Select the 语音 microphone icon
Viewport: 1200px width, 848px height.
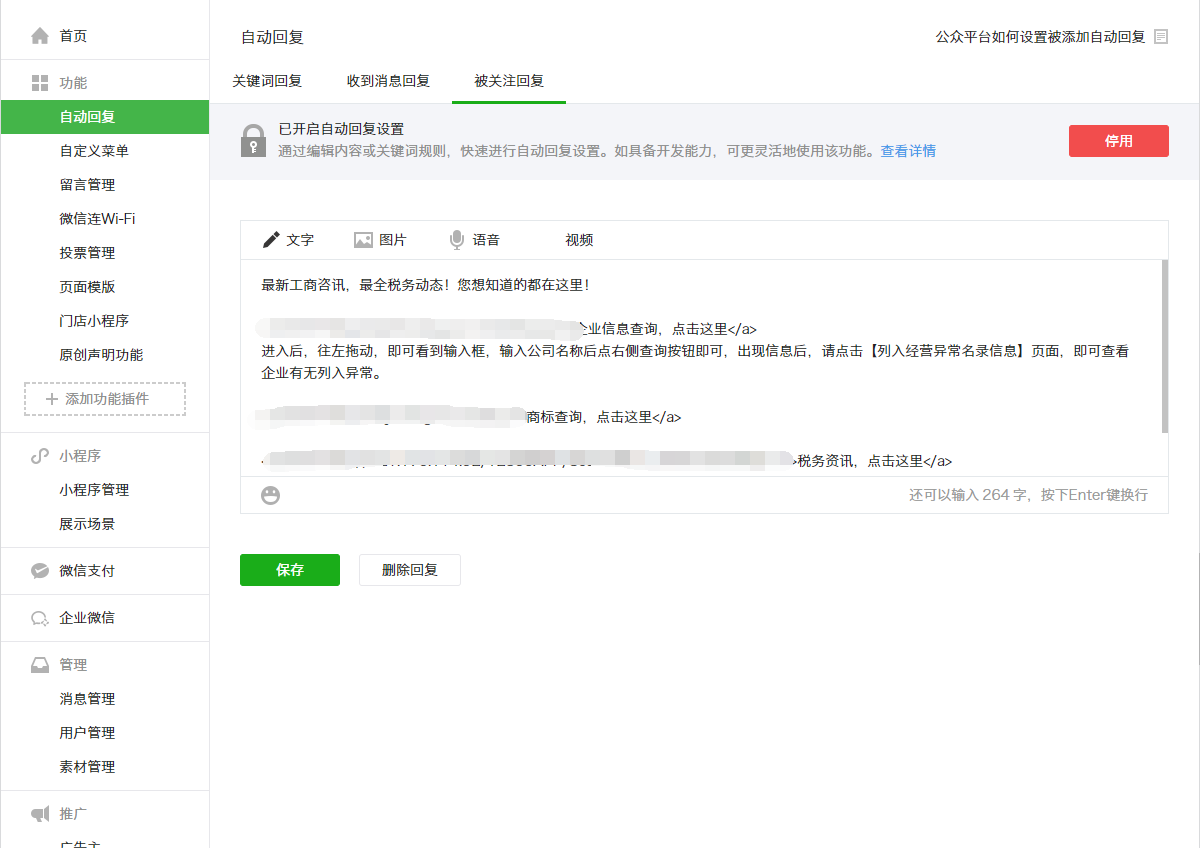tap(457, 240)
